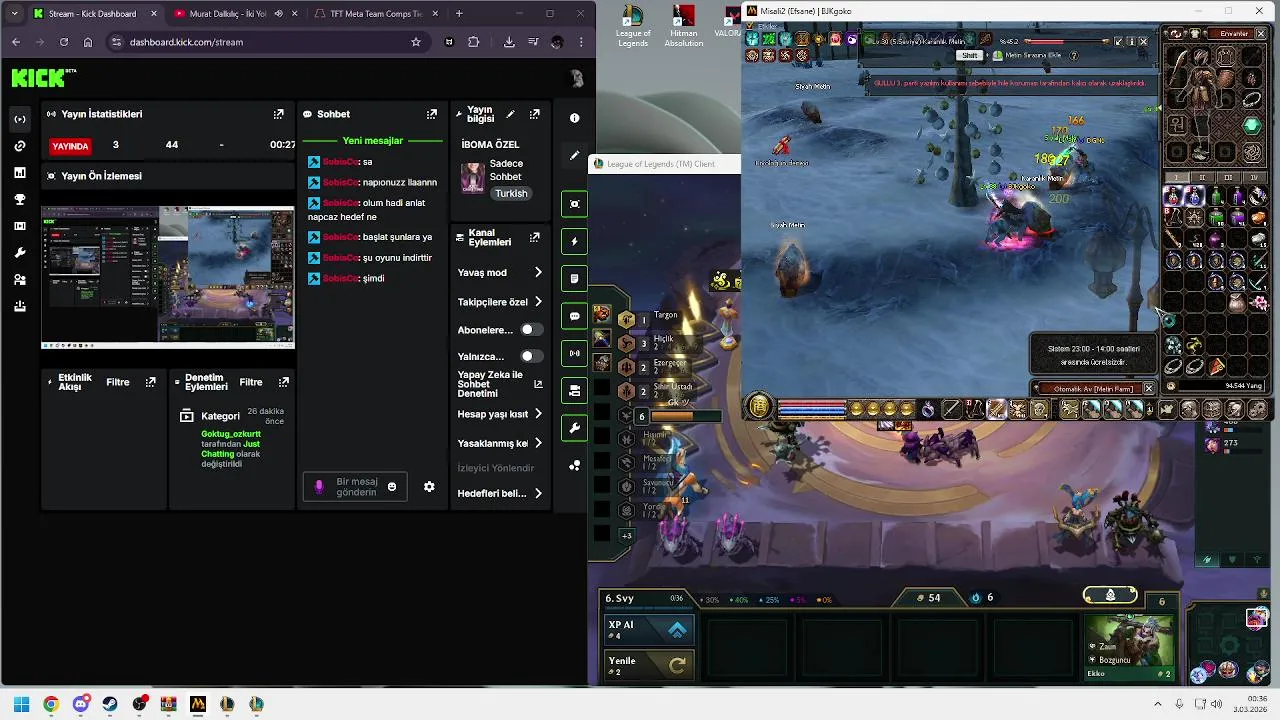Reload the Kick dashboard page
This screenshot has height=720, width=1280.
[x=64, y=42]
